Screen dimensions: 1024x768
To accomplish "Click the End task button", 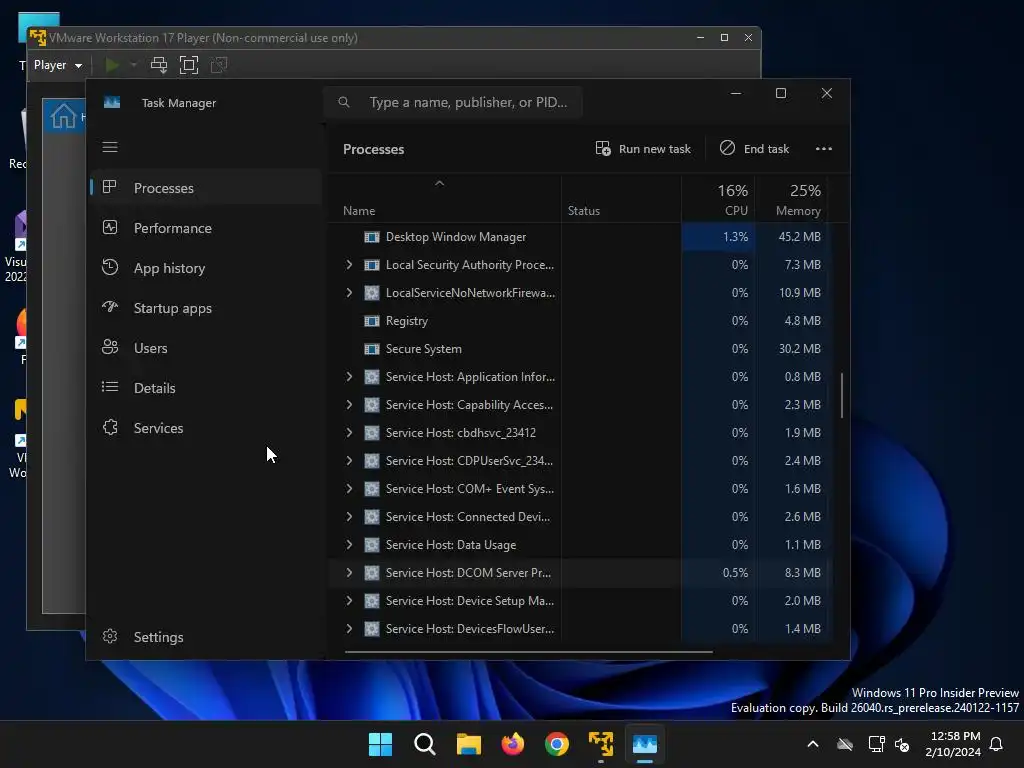I will (x=754, y=149).
